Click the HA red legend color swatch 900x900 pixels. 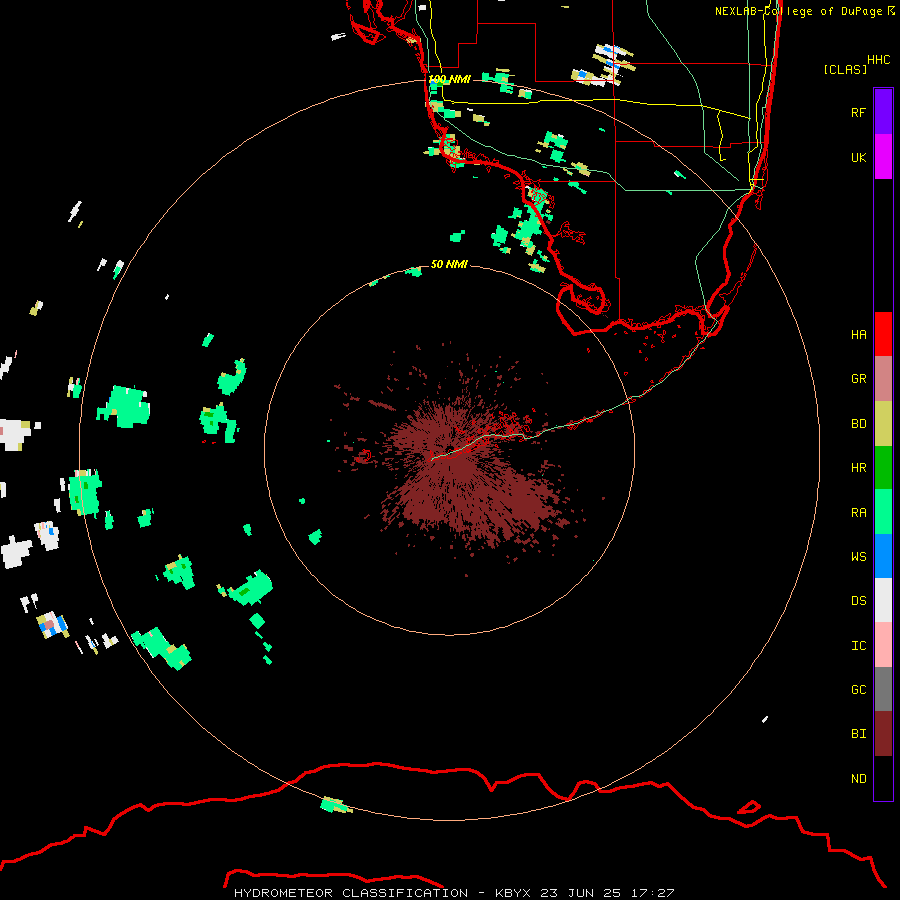coord(883,334)
